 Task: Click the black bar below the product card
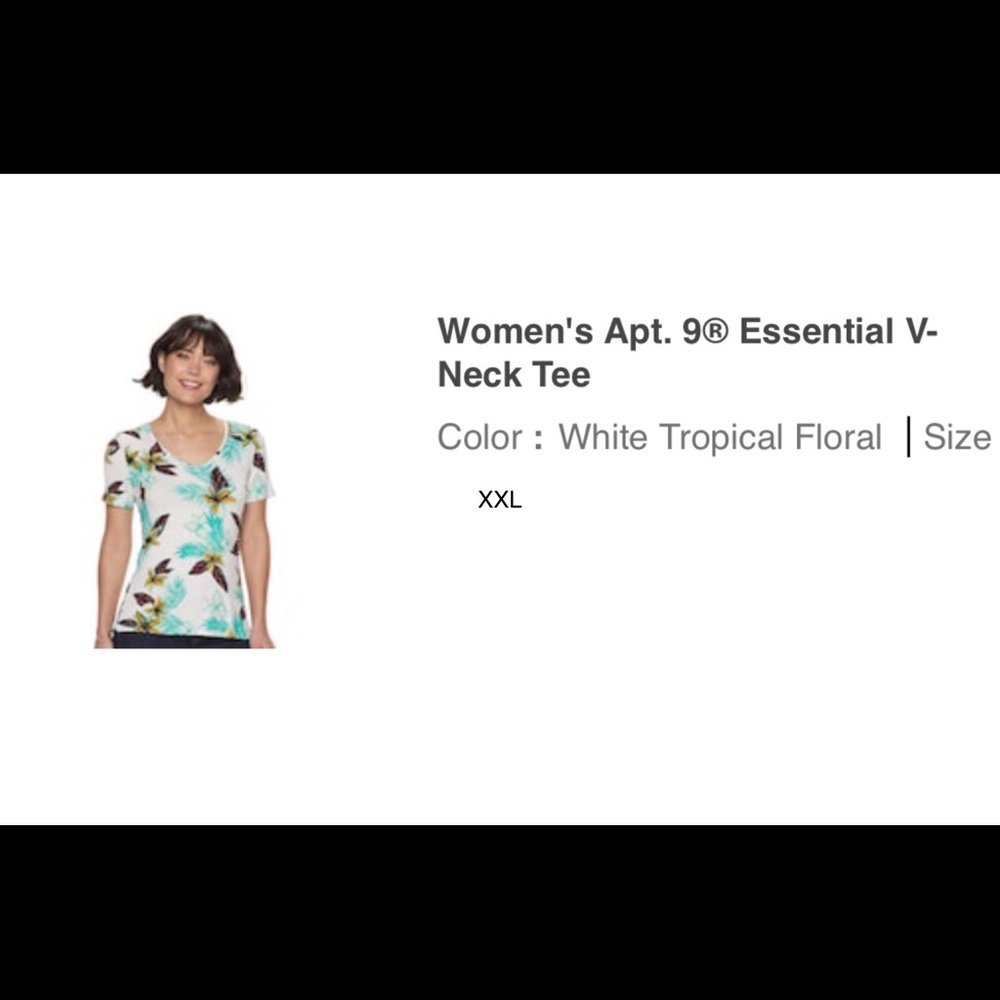[500, 913]
